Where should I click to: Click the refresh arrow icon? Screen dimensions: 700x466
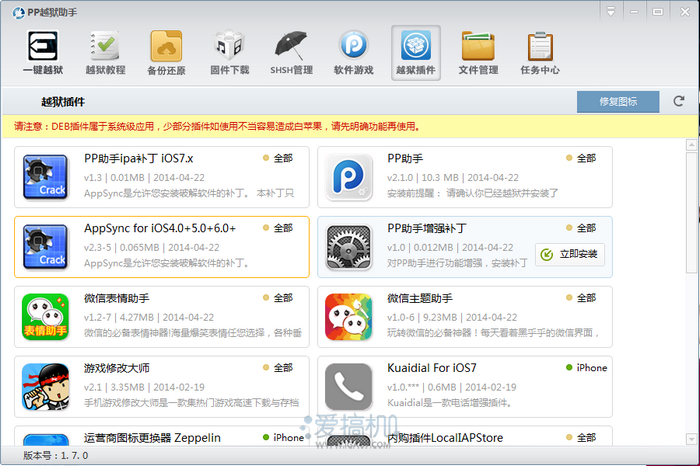tap(679, 101)
